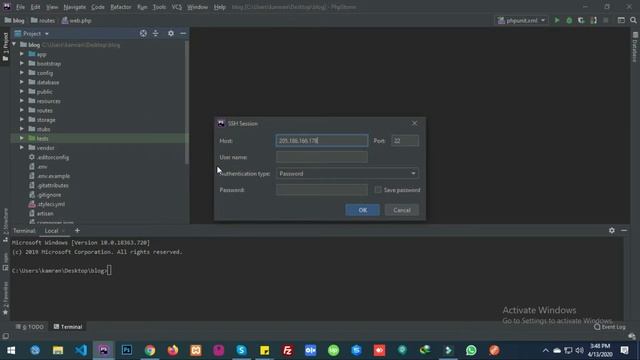640x360 pixels.
Task: Open the Navigate menu
Action: point(75,7)
